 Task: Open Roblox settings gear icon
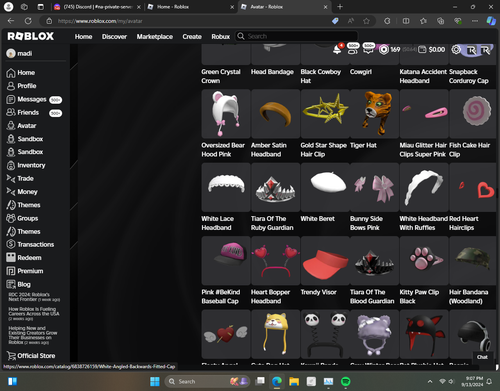point(456,50)
